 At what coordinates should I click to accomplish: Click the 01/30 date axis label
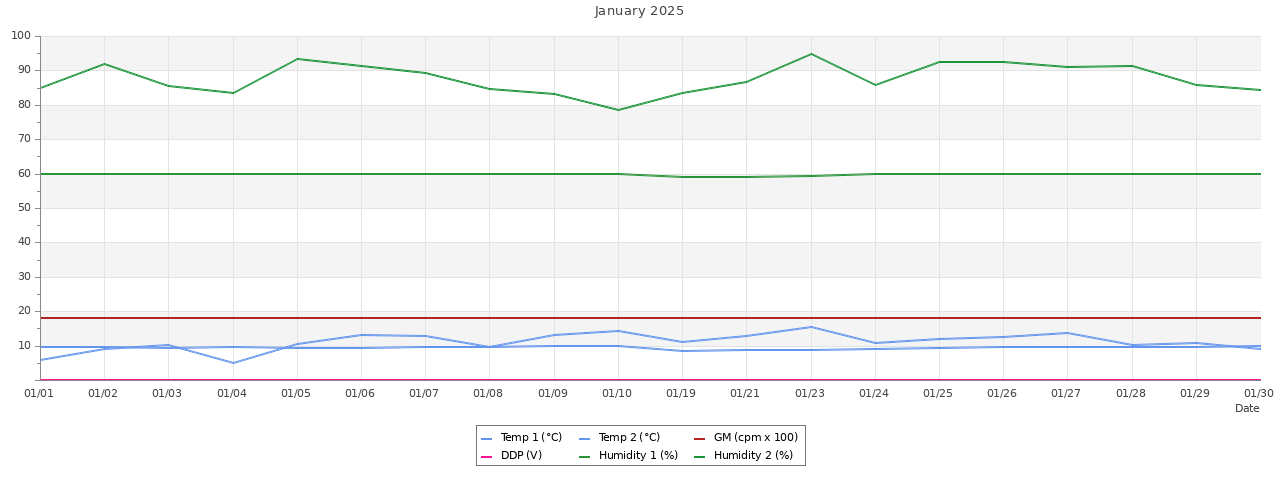coord(1259,394)
